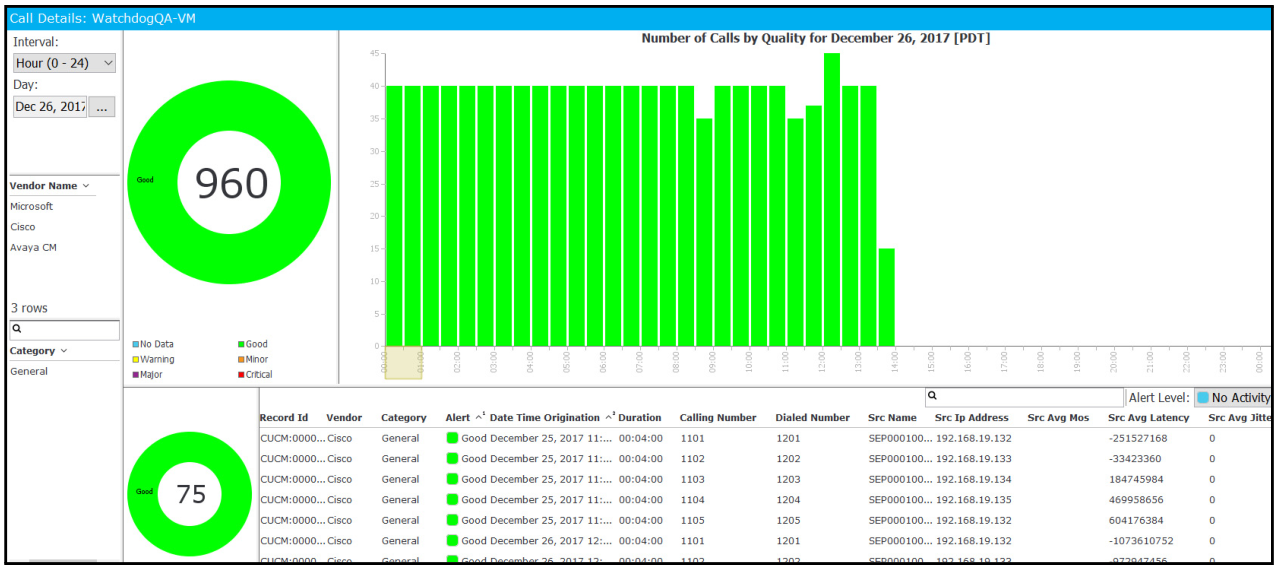Click the latency value 604176384
This screenshot has height=570, width=1278.
[1136, 520]
